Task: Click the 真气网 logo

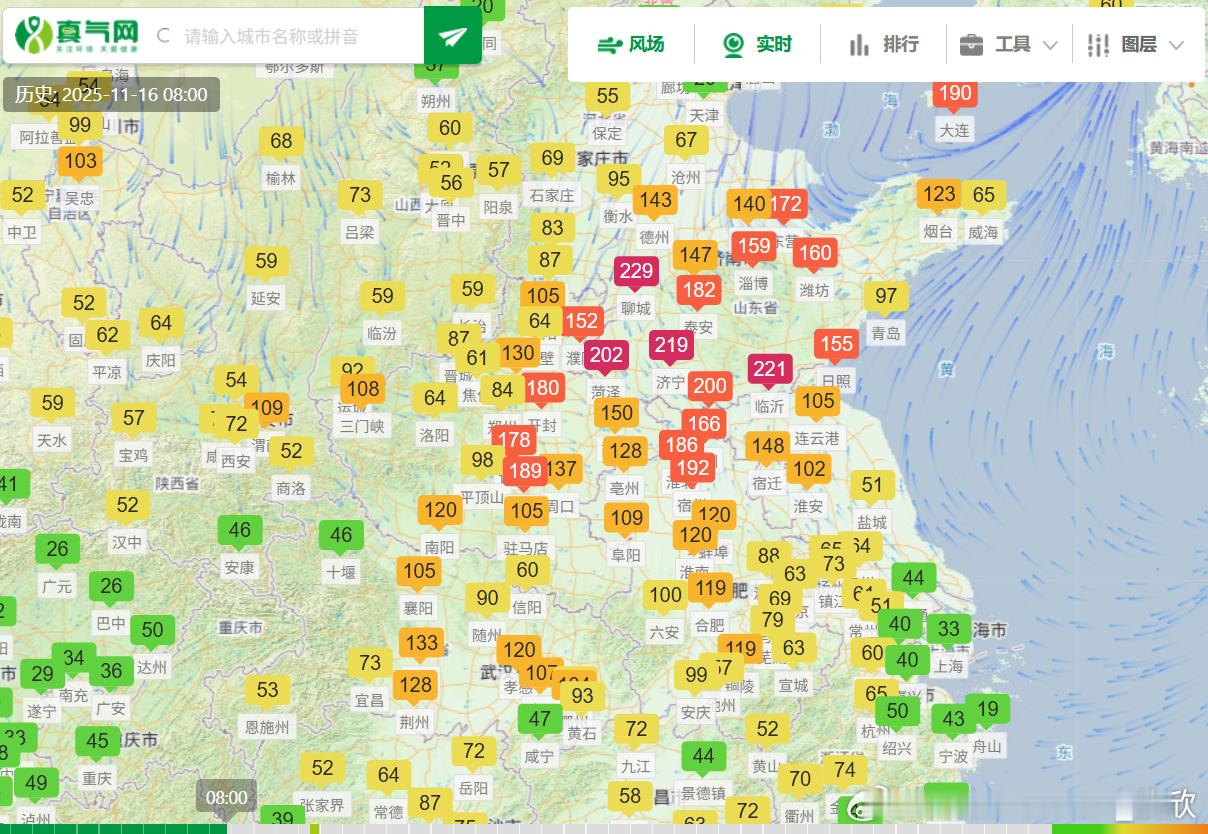Action: pos(77,35)
